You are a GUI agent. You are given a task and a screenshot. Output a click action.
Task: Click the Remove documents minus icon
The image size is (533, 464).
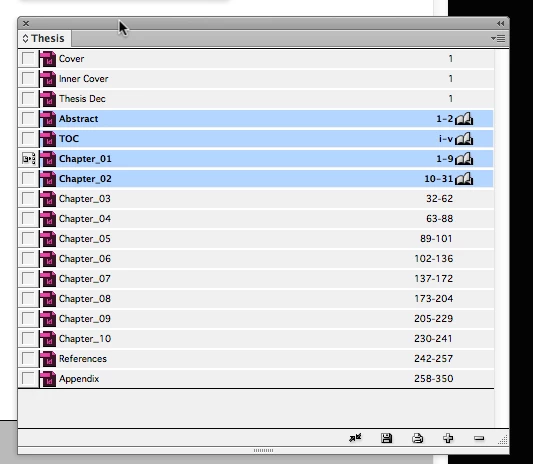(479, 438)
